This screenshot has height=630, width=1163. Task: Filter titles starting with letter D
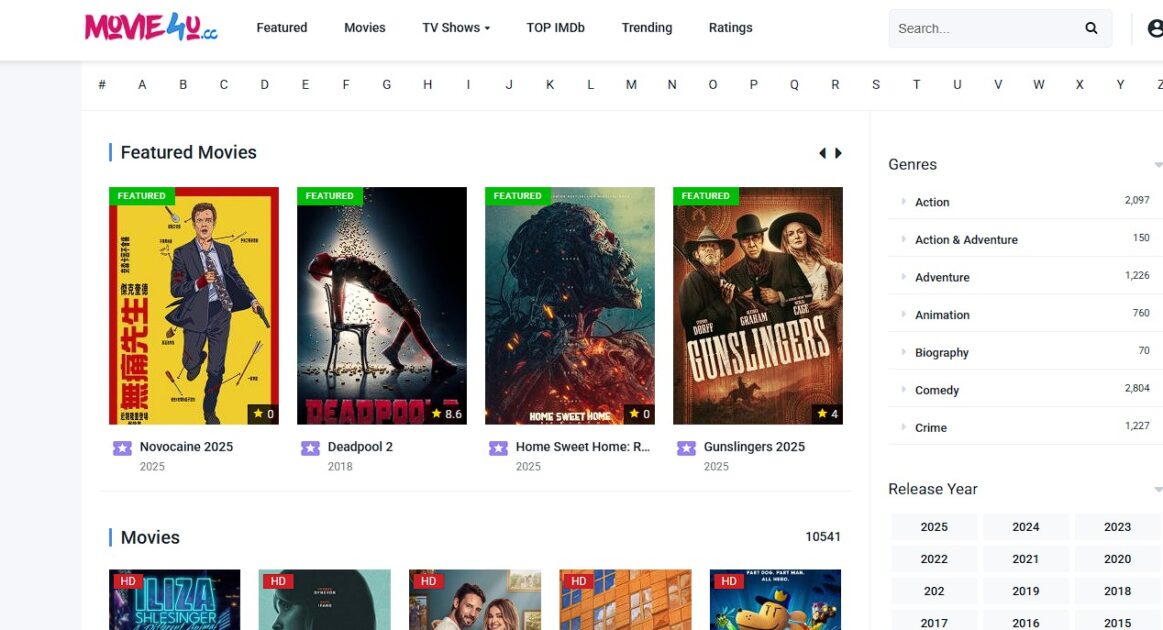264,85
